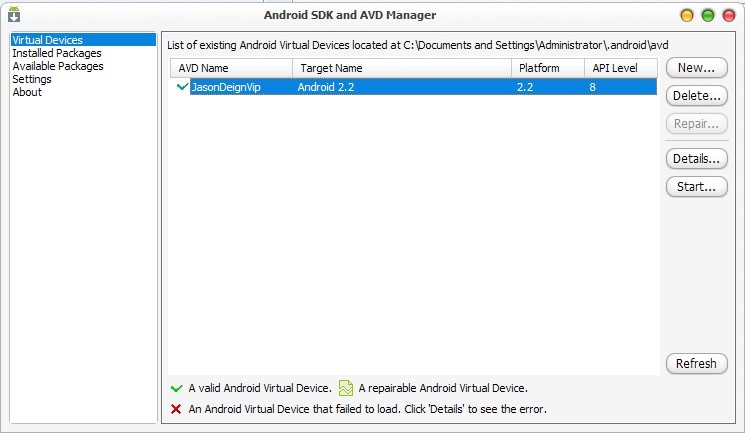Screen dimensions: 745x433
Task: Click the Repair... button
Action: click(x=696, y=124)
